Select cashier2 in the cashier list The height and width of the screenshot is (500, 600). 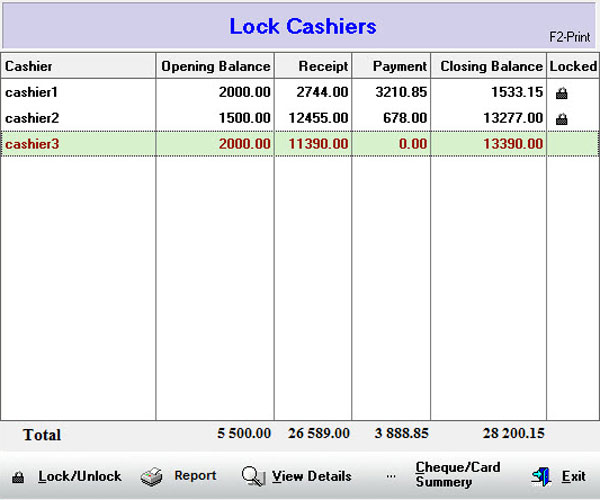(x=32, y=118)
